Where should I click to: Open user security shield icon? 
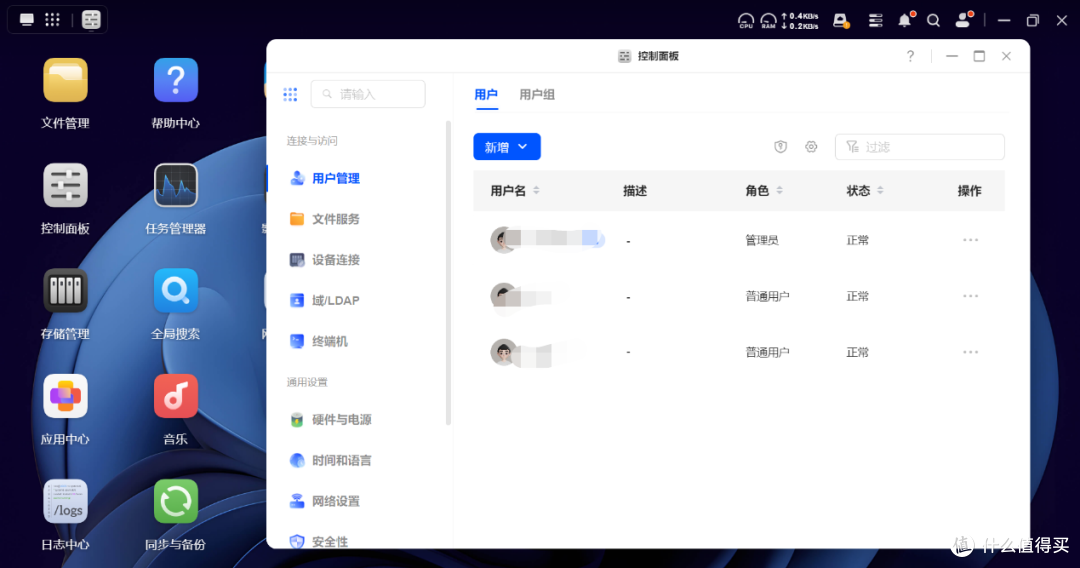point(780,147)
